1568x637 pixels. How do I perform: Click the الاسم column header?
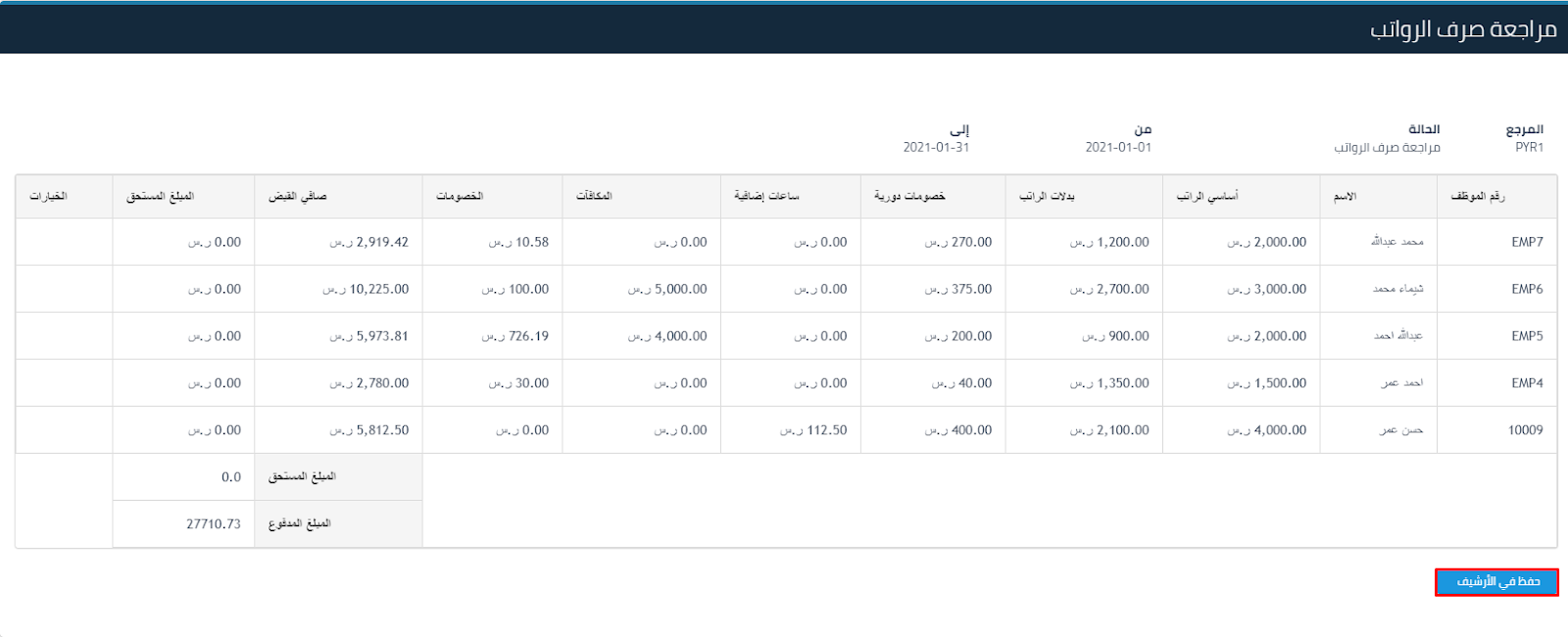pyautogui.click(x=1345, y=197)
